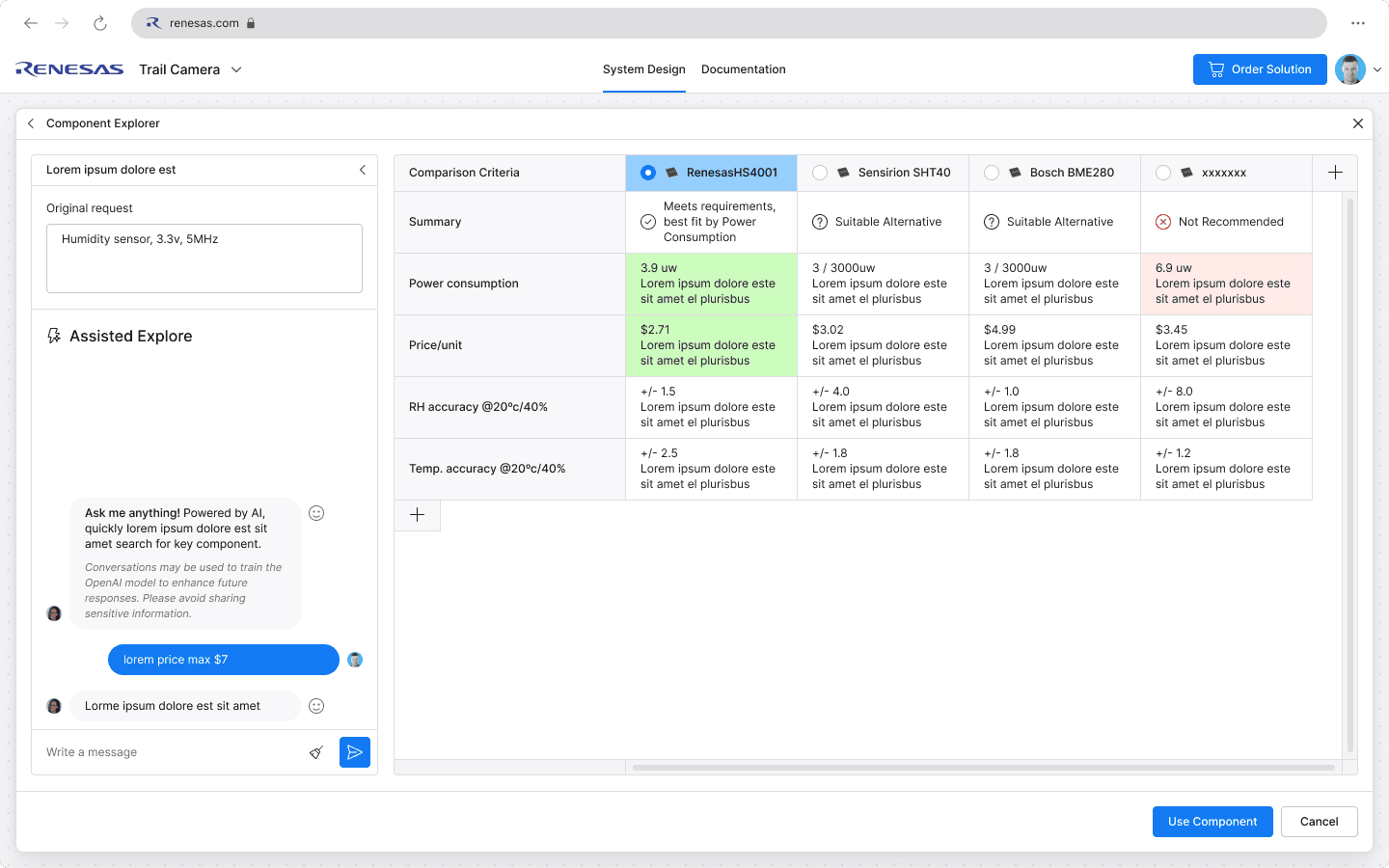Click the green 3.9 uw power cell
The image size is (1389, 868).
(x=712, y=284)
